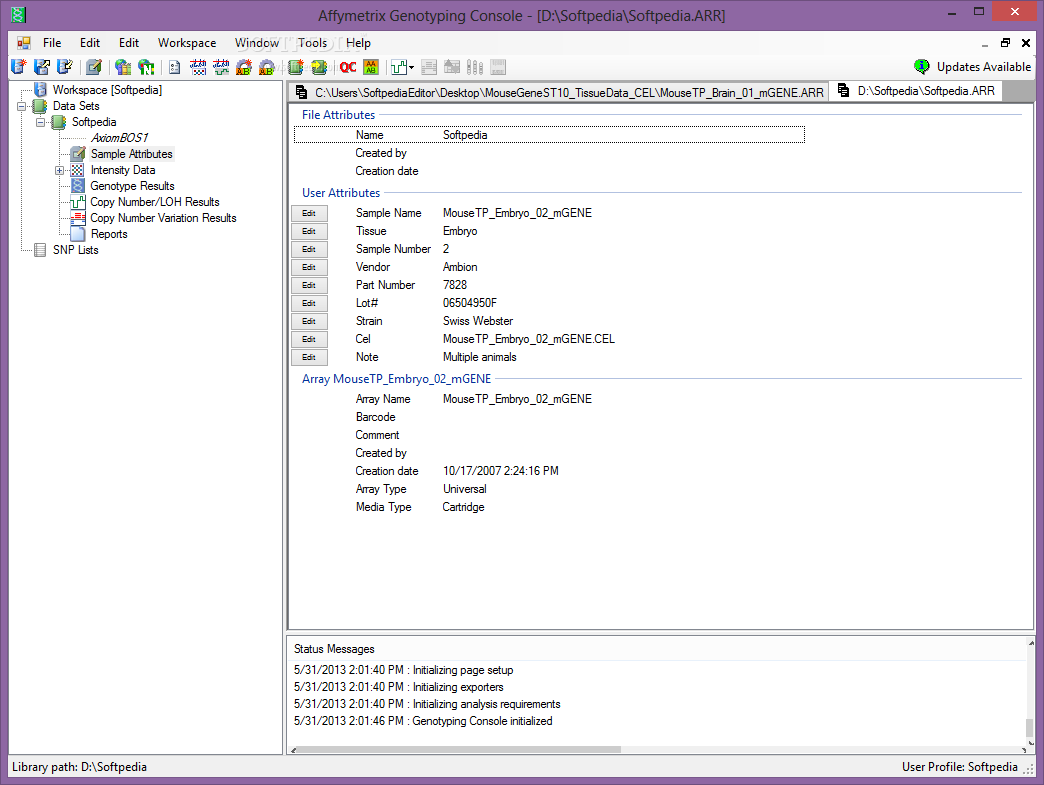Open the Window menu
Screen dimensions: 1044x785
(x=257, y=43)
